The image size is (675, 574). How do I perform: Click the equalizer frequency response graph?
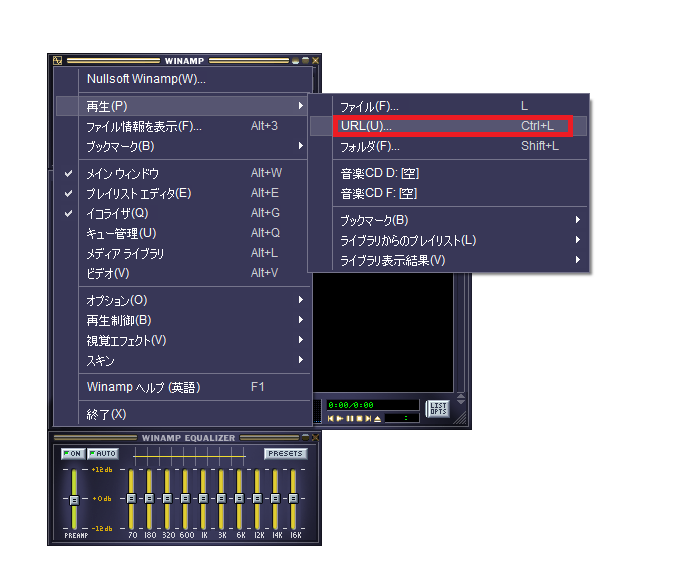point(189,456)
